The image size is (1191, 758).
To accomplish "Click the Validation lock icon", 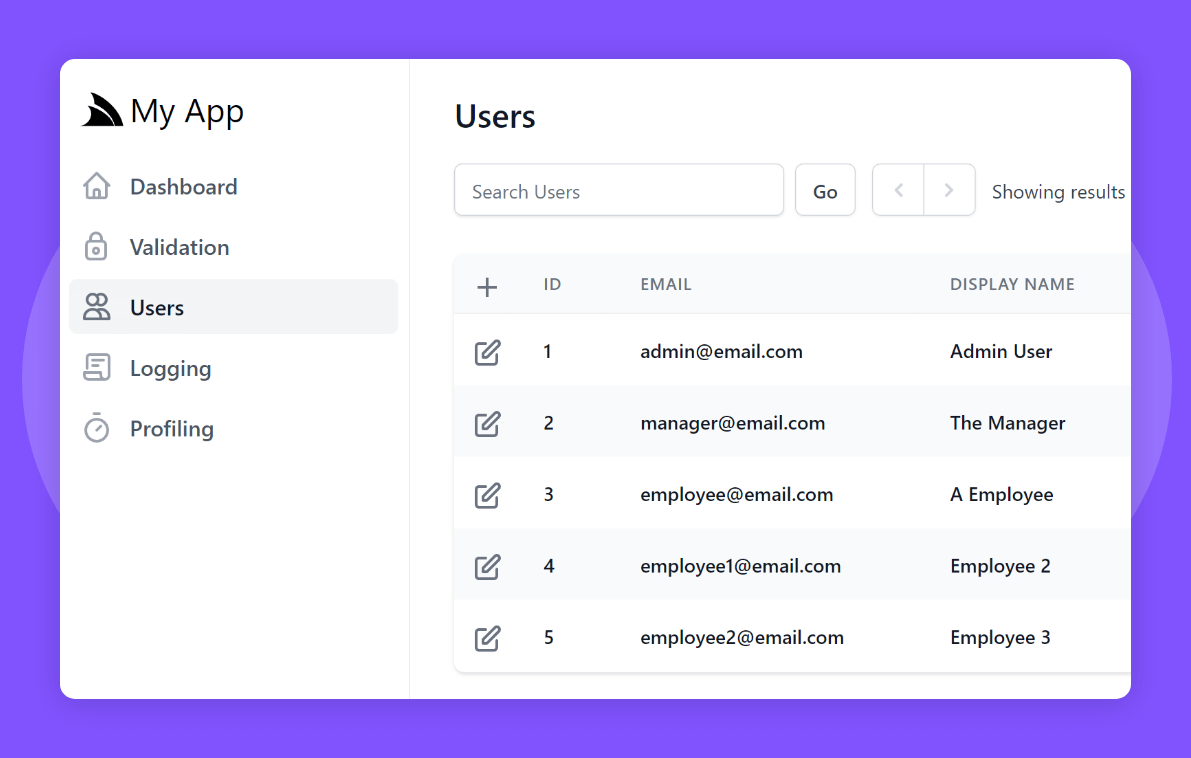I will [x=97, y=247].
